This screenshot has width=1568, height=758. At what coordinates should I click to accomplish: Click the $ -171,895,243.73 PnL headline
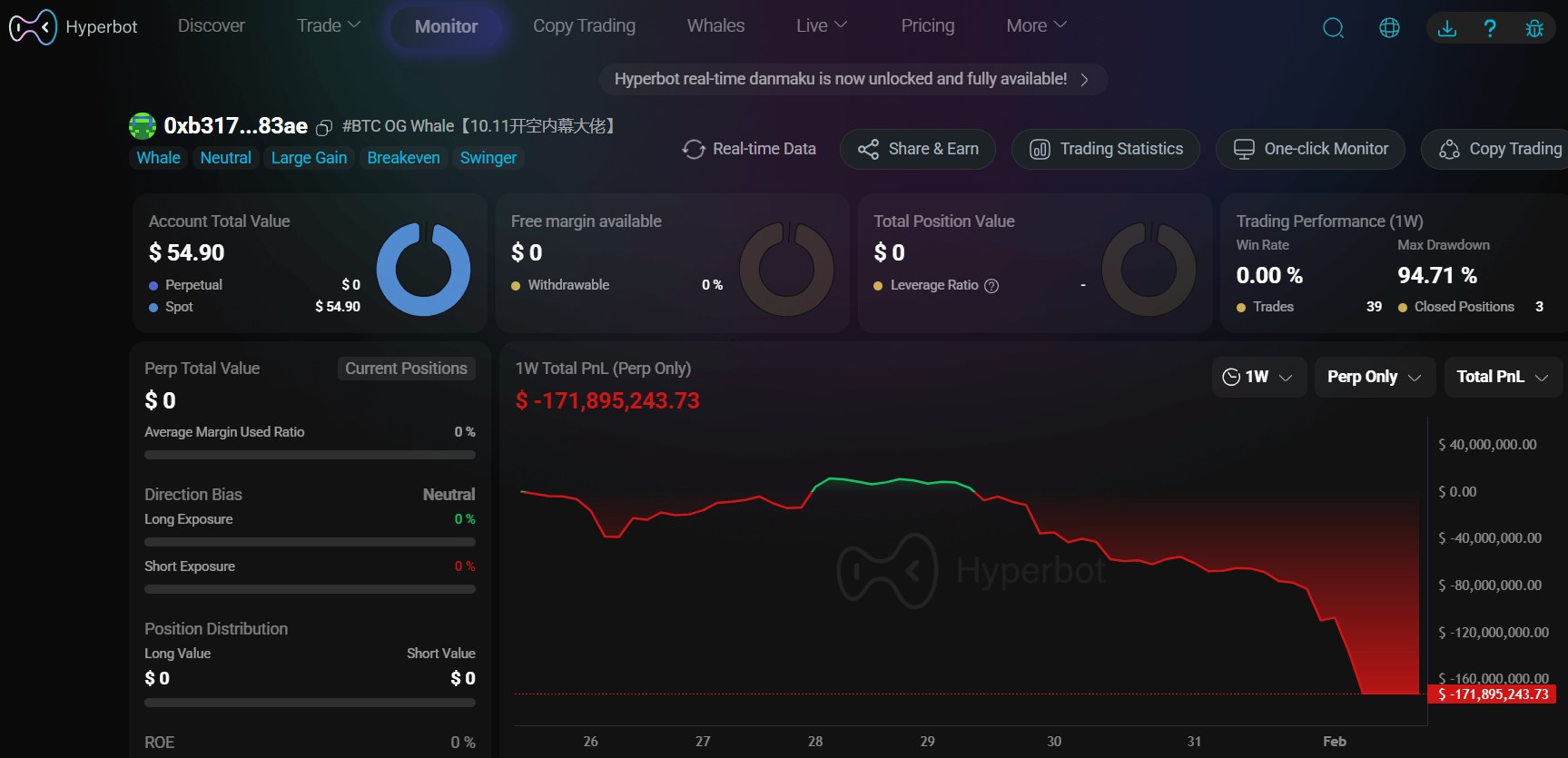(x=607, y=400)
